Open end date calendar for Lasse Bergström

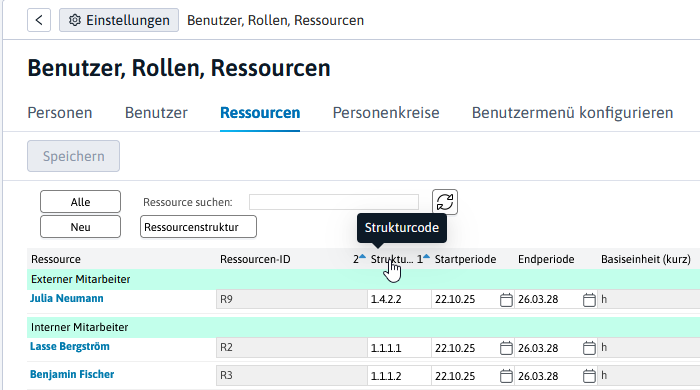pyautogui.click(x=589, y=348)
